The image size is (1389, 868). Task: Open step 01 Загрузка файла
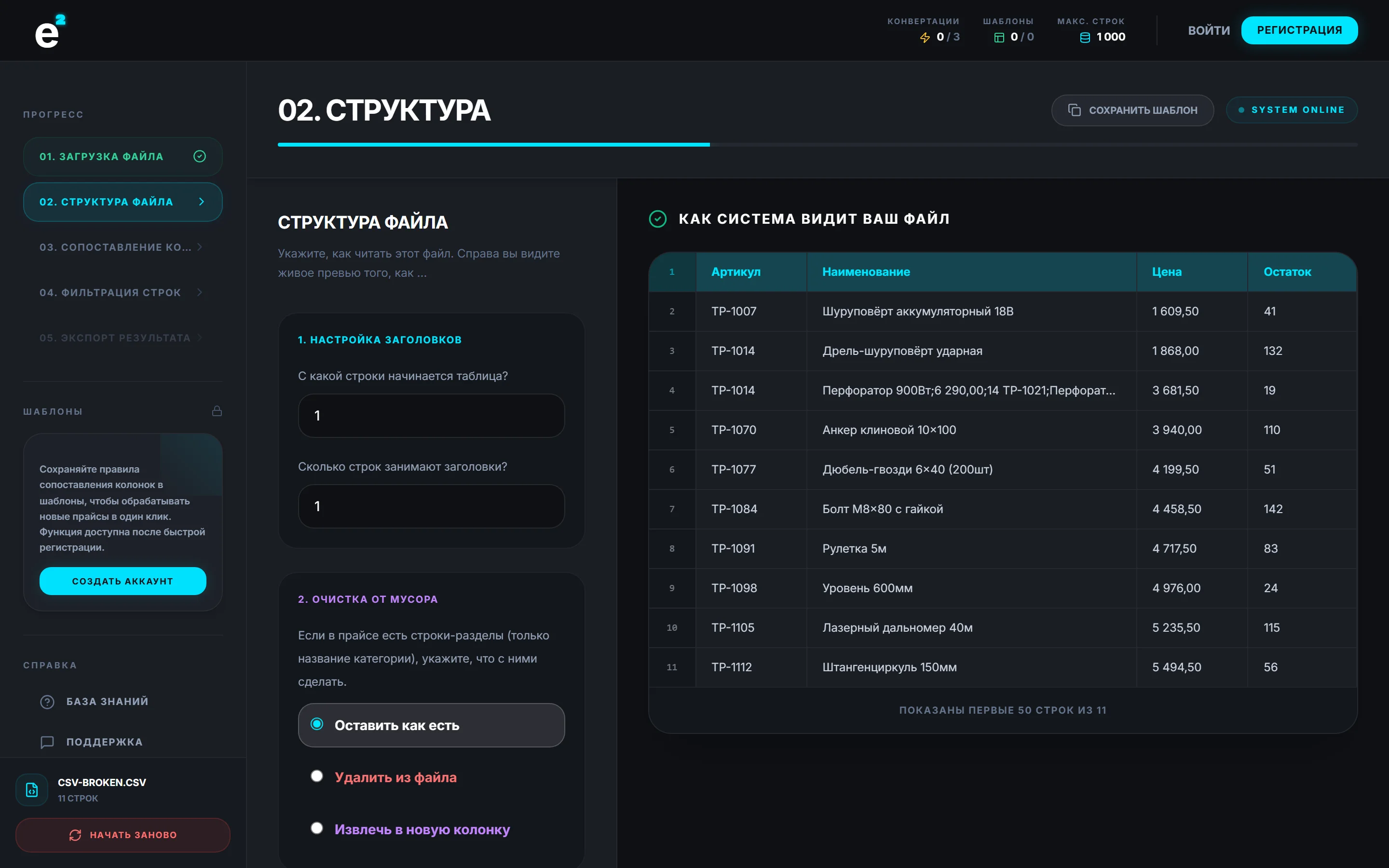(123, 156)
